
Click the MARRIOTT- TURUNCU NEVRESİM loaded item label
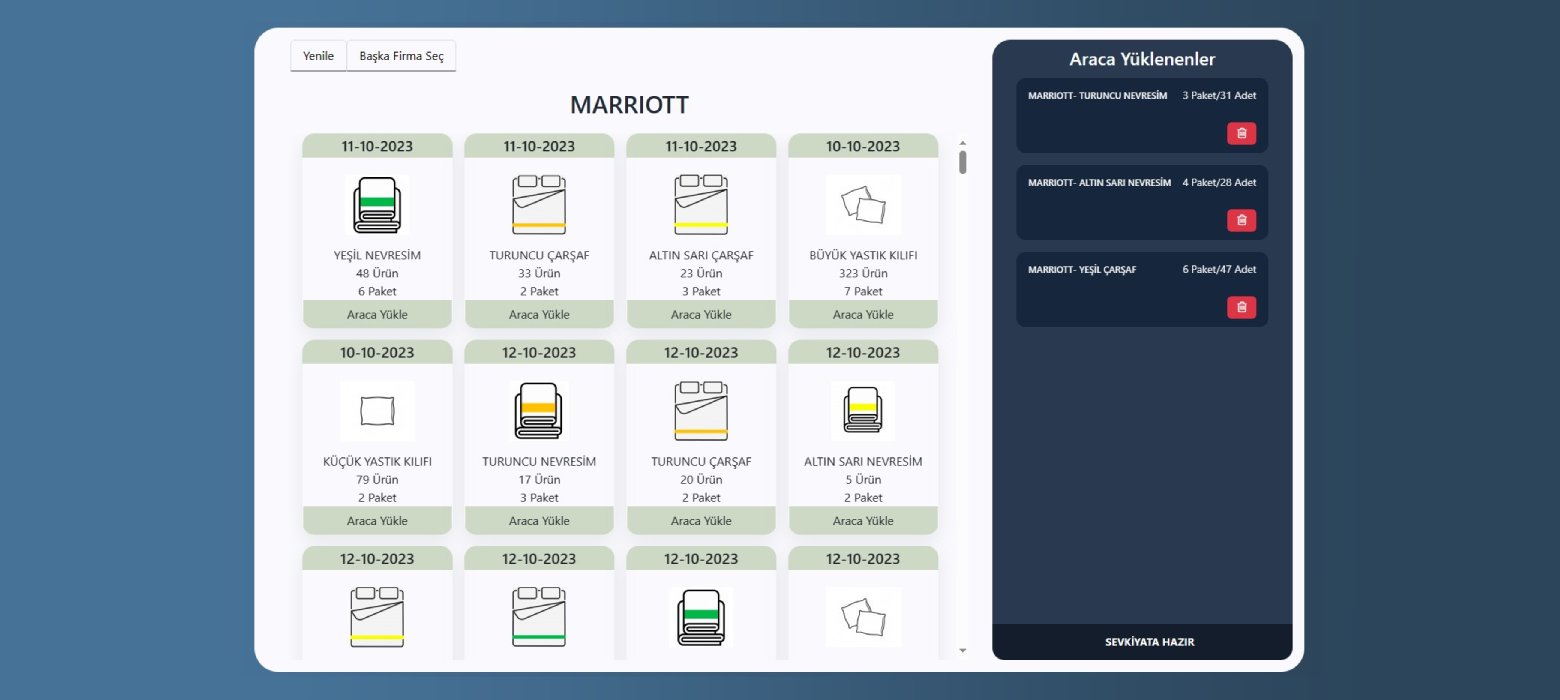point(1097,96)
